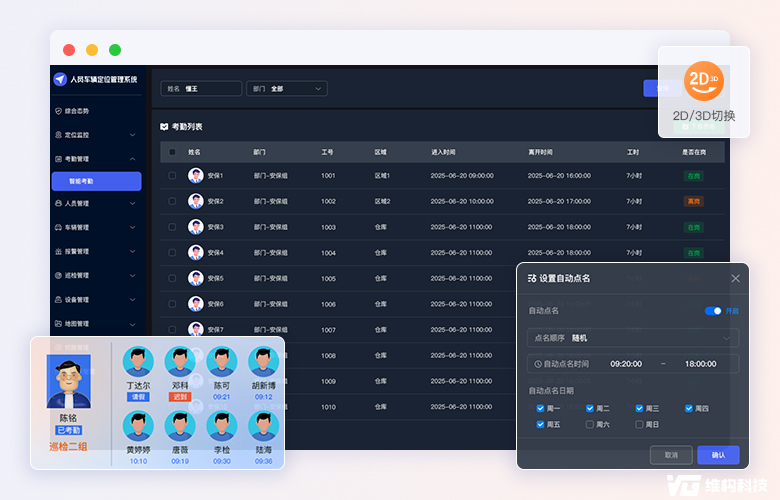Turn off the 自动点名 toggle switch
The height and width of the screenshot is (500, 780).
point(713,311)
